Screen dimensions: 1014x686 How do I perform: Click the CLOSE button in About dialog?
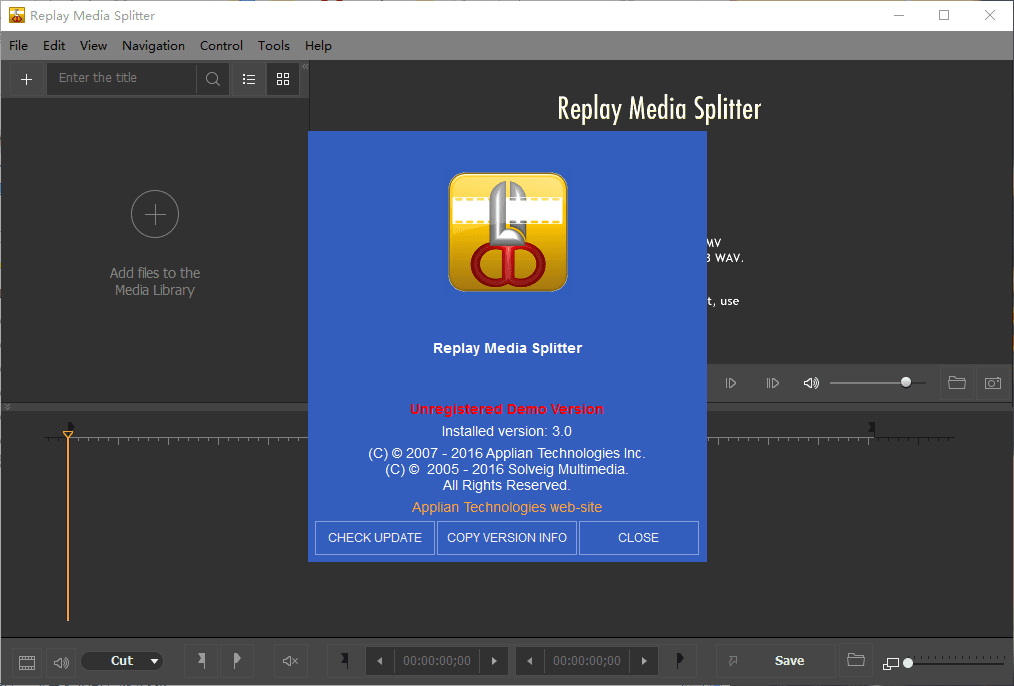coord(638,538)
